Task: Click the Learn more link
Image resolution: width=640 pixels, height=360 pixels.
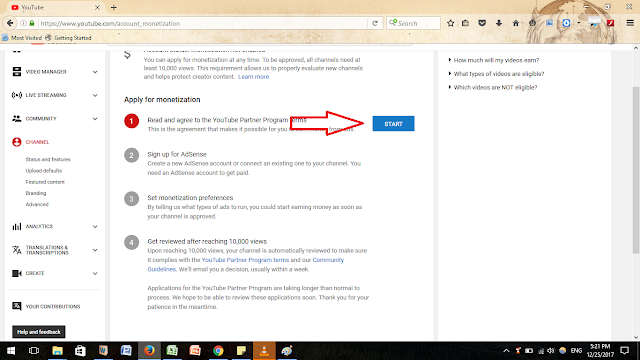Action: [253, 77]
